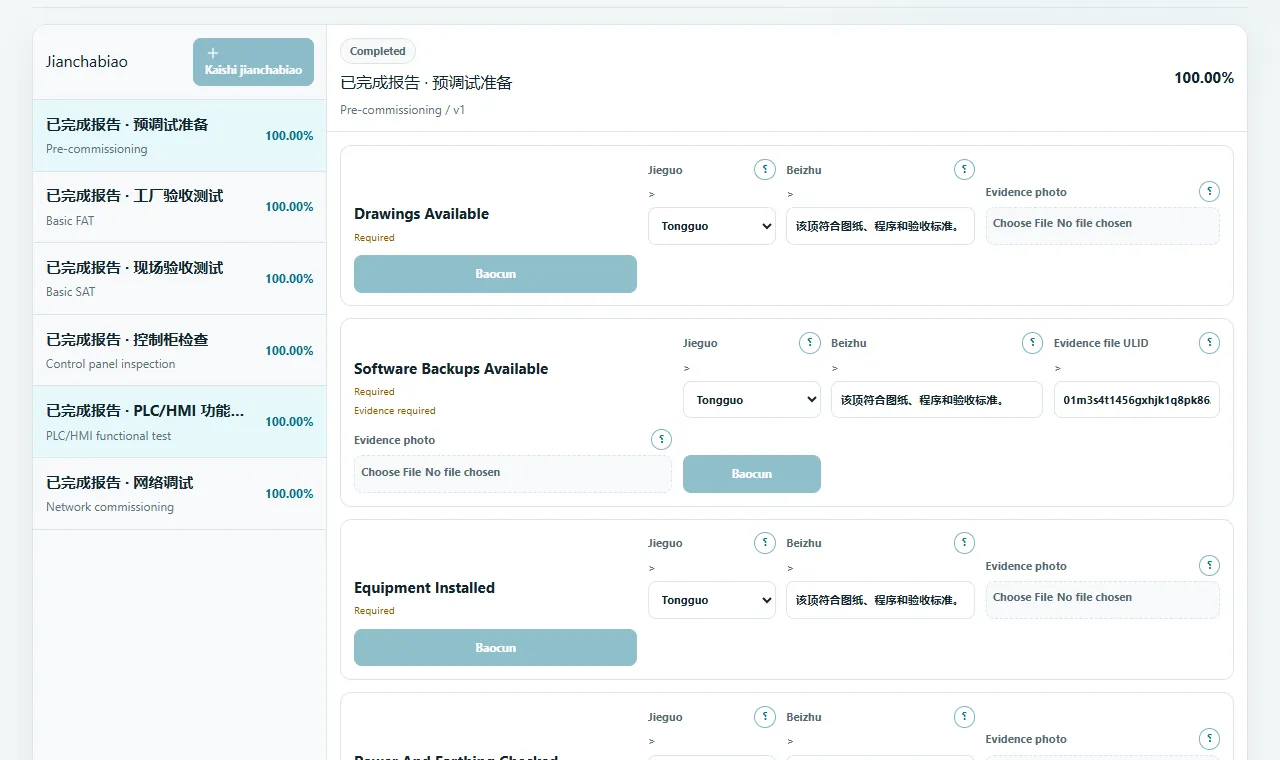Open Beizhu help icon in Drawings Available row
The width and height of the screenshot is (1280, 760).
click(964, 170)
